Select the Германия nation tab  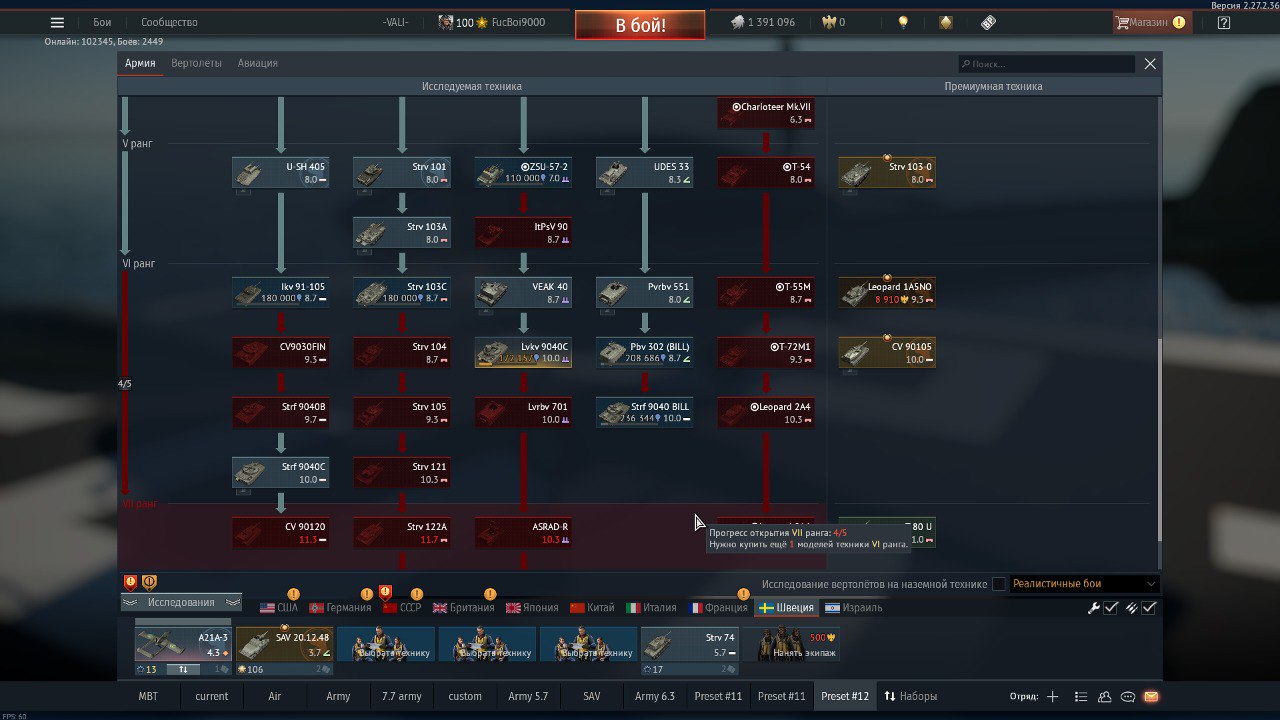point(340,608)
